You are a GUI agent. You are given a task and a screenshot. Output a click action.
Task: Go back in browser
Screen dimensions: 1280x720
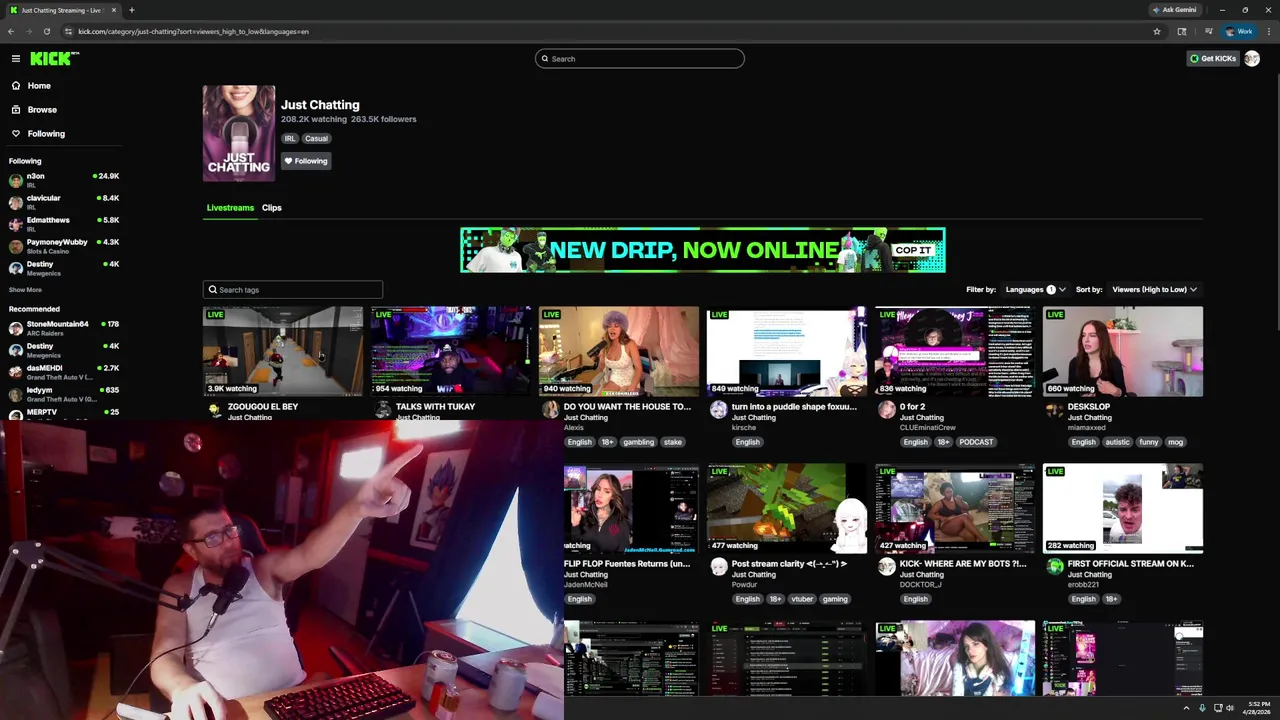click(11, 31)
